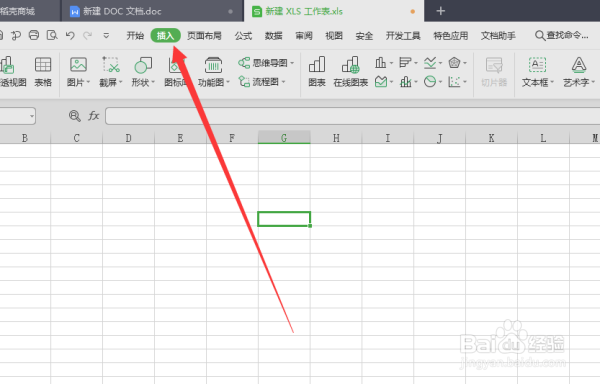The image size is (600, 384).
Task: Select column L header
Action: point(543,138)
